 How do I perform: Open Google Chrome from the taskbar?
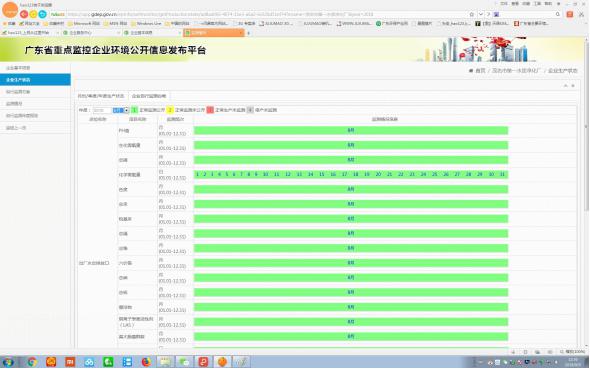pyautogui.click(x=32, y=362)
